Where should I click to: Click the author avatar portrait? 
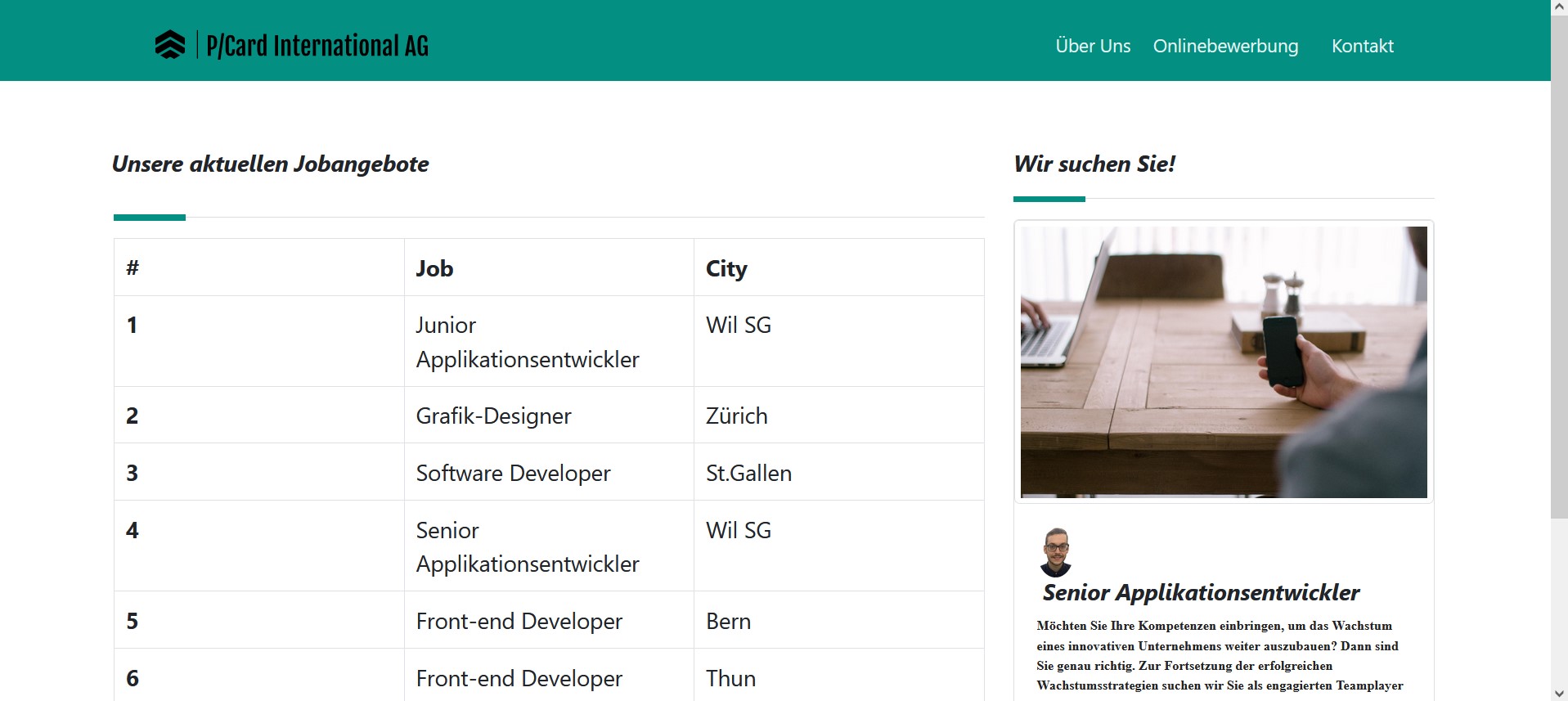[x=1056, y=552]
